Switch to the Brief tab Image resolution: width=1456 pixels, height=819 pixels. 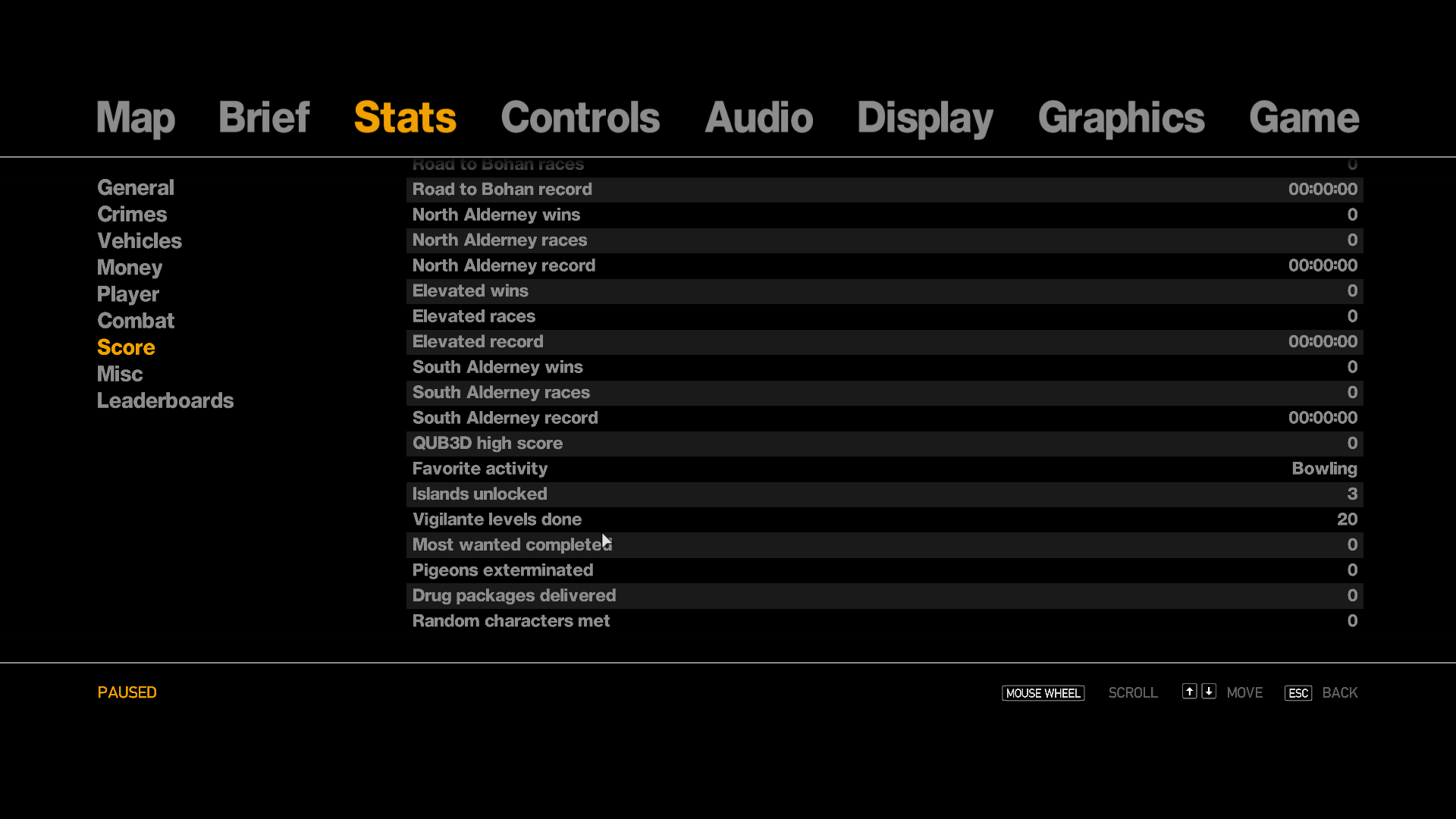pos(264,118)
